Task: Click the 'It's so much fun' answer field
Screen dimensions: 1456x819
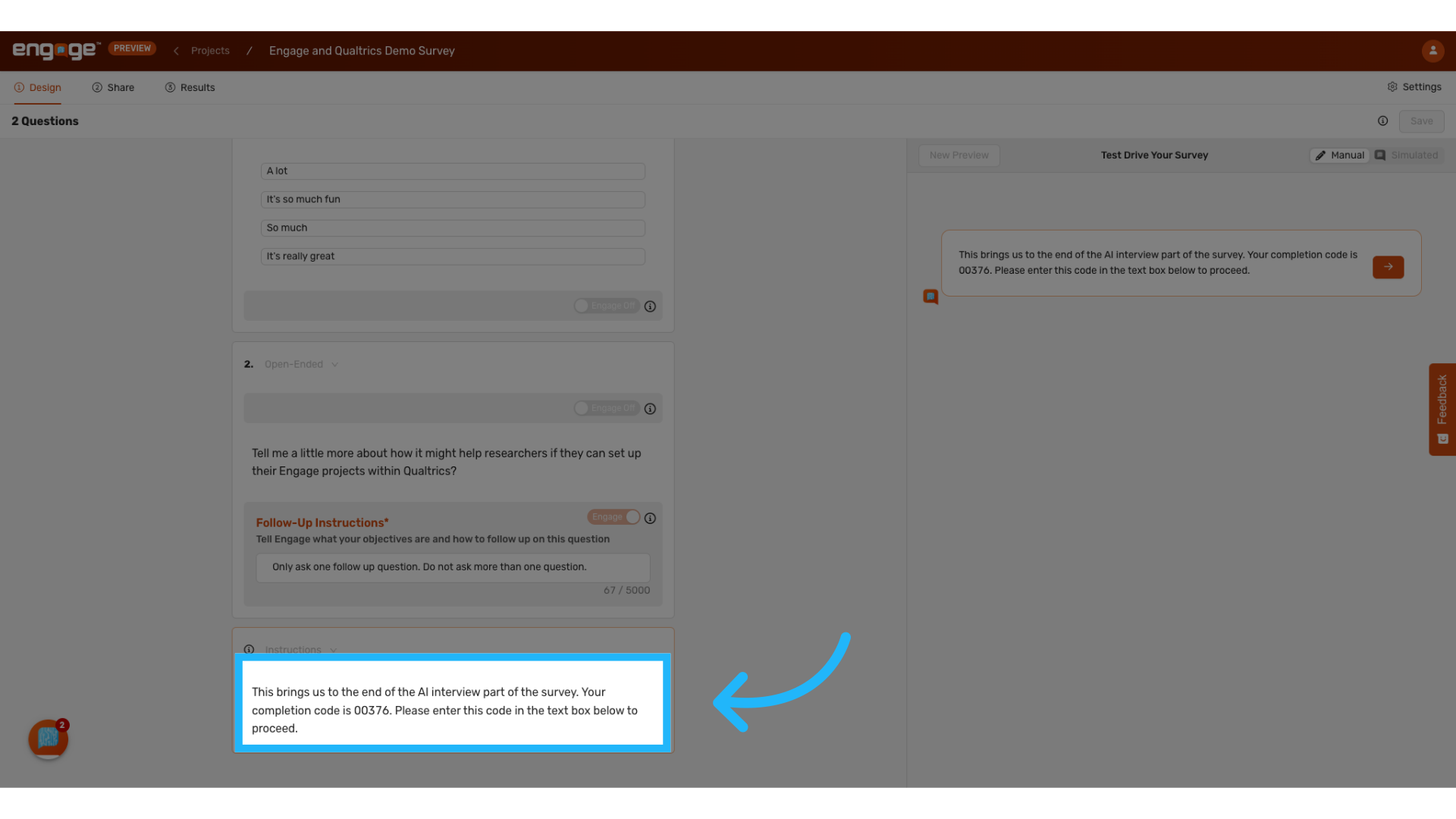Action: point(453,199)
